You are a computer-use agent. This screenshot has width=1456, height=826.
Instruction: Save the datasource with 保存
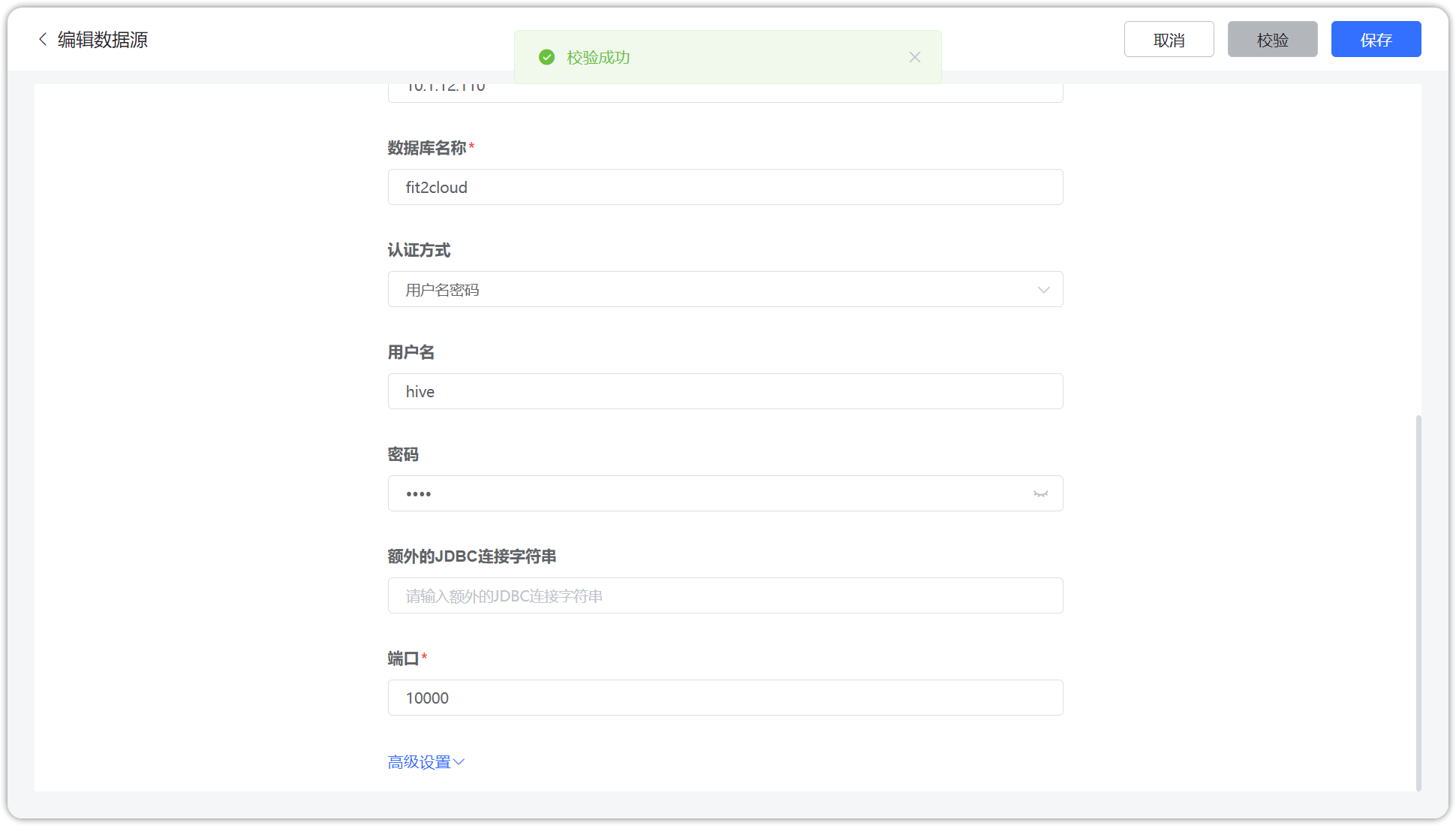click(1376, 39)
